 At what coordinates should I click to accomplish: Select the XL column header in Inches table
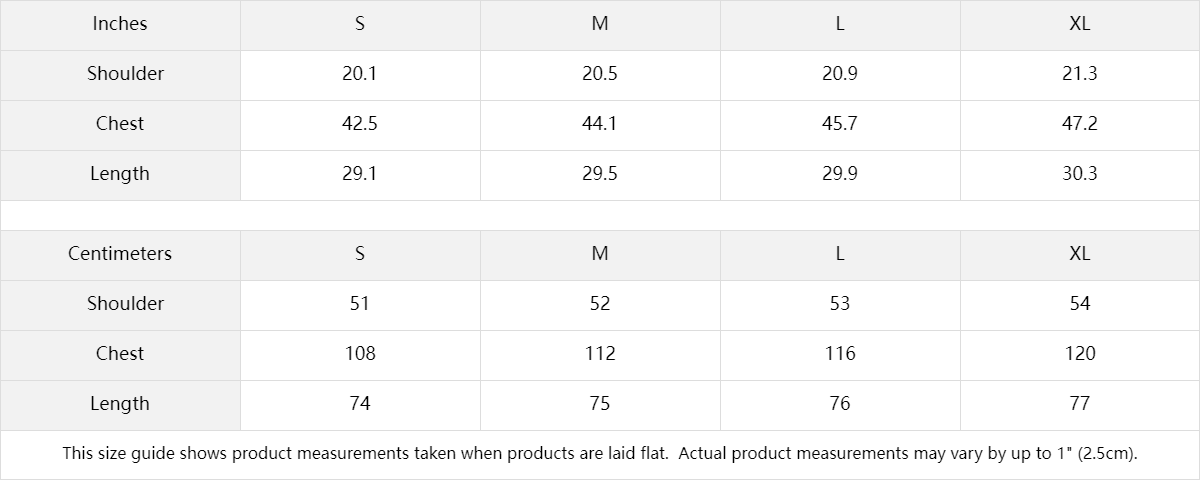1079,24
